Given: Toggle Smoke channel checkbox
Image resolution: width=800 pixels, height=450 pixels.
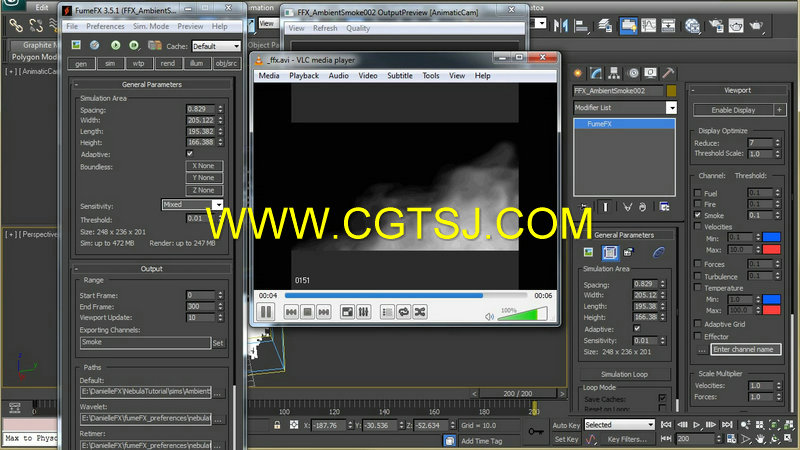Looking at the screenshot, I should point(697,215).
